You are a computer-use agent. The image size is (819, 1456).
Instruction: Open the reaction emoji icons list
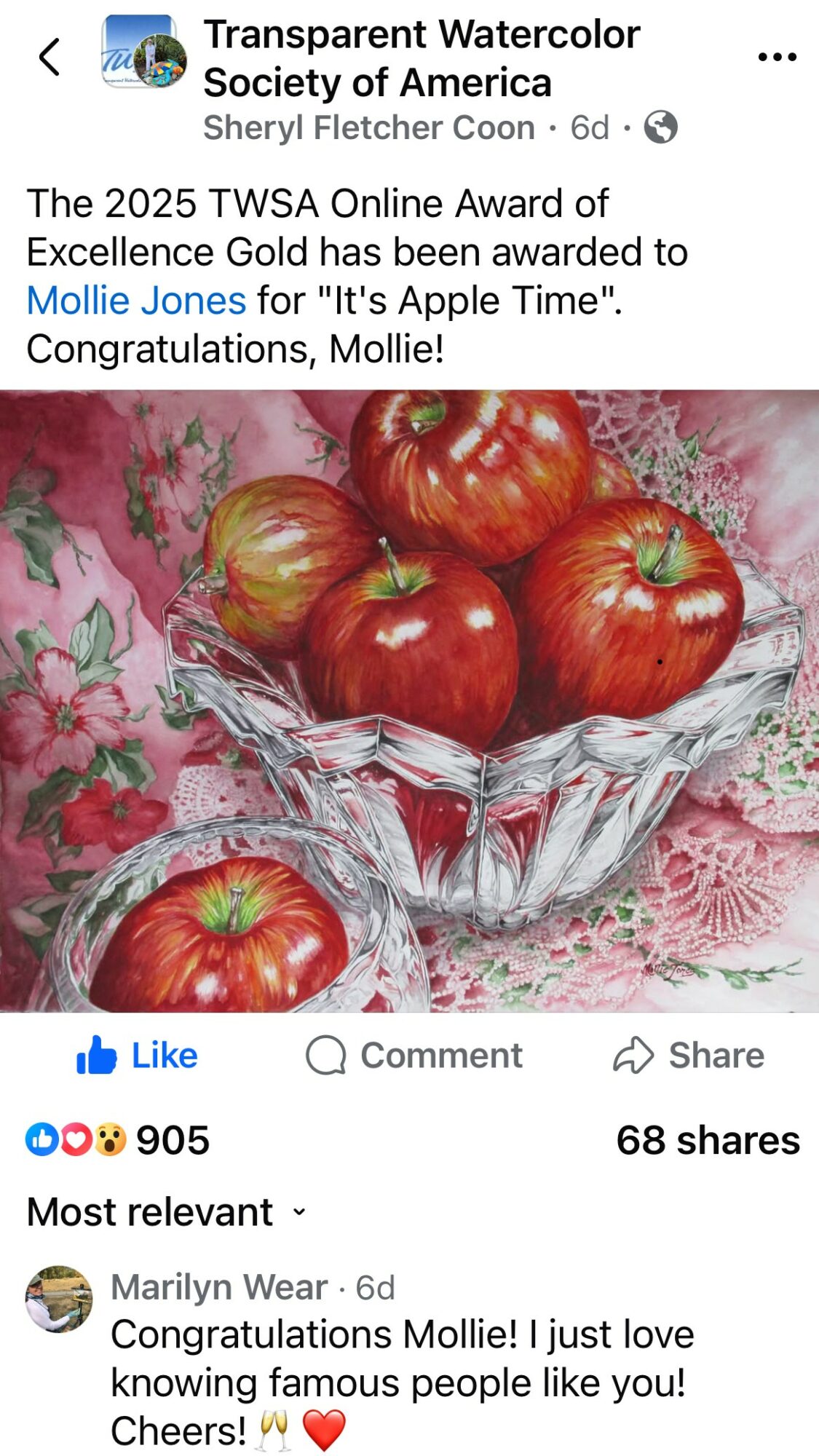(x=76, y=1139)
